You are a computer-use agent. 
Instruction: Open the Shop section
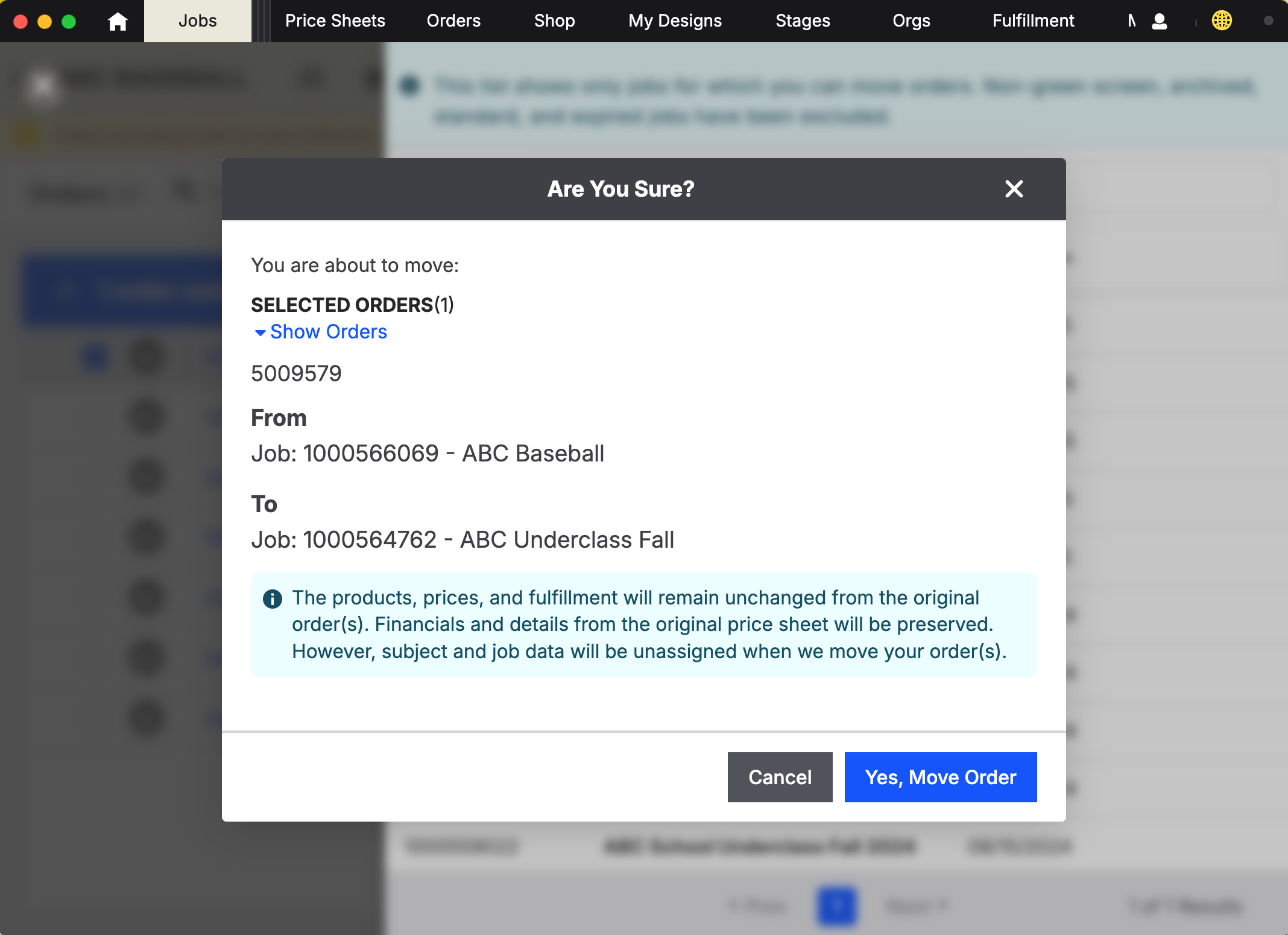click(554, 21)
